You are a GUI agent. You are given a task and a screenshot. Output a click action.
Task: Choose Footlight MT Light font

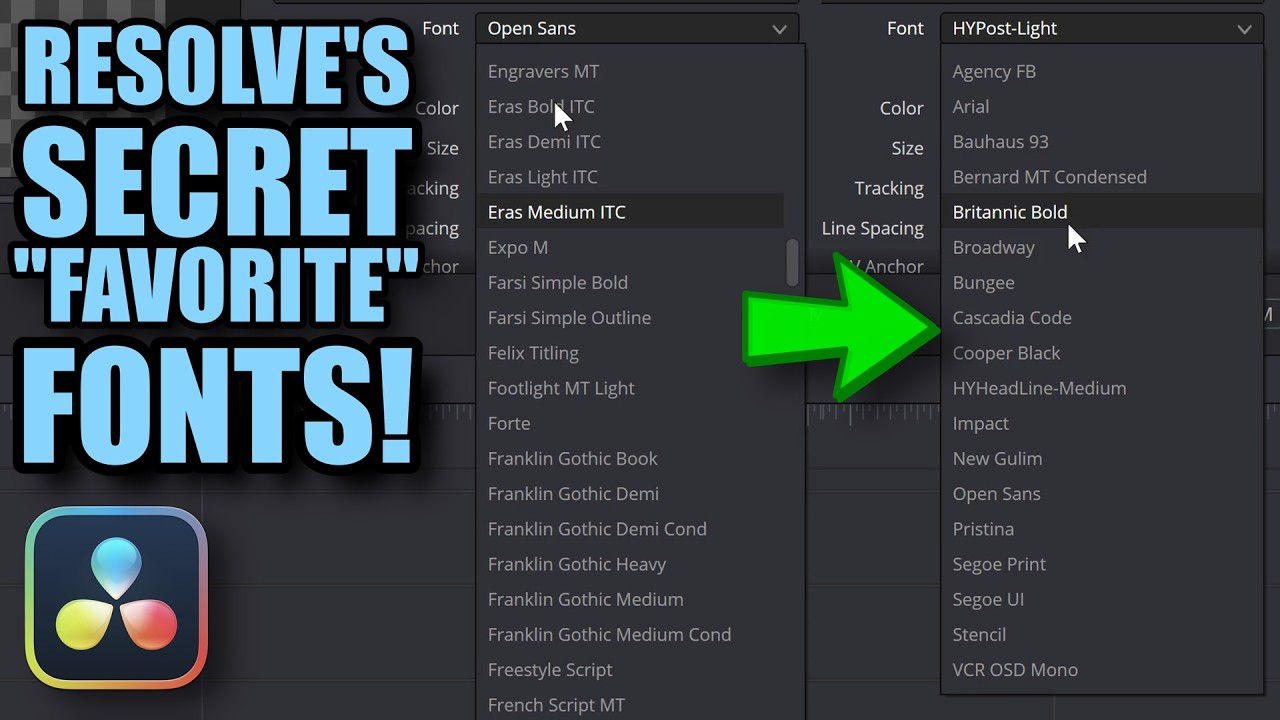click(x=561, y=388)
